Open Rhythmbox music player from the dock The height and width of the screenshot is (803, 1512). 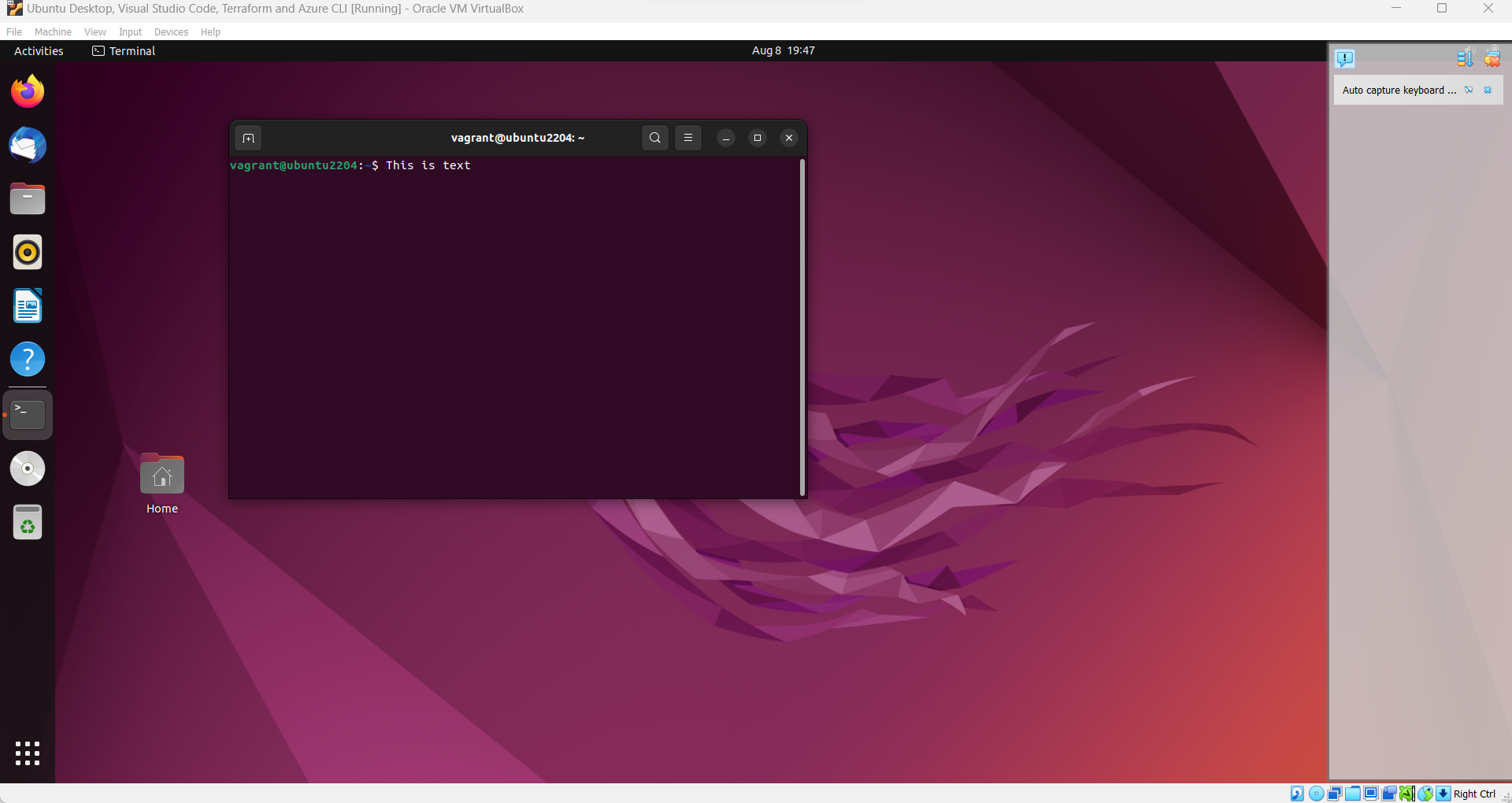pos(28,252)
